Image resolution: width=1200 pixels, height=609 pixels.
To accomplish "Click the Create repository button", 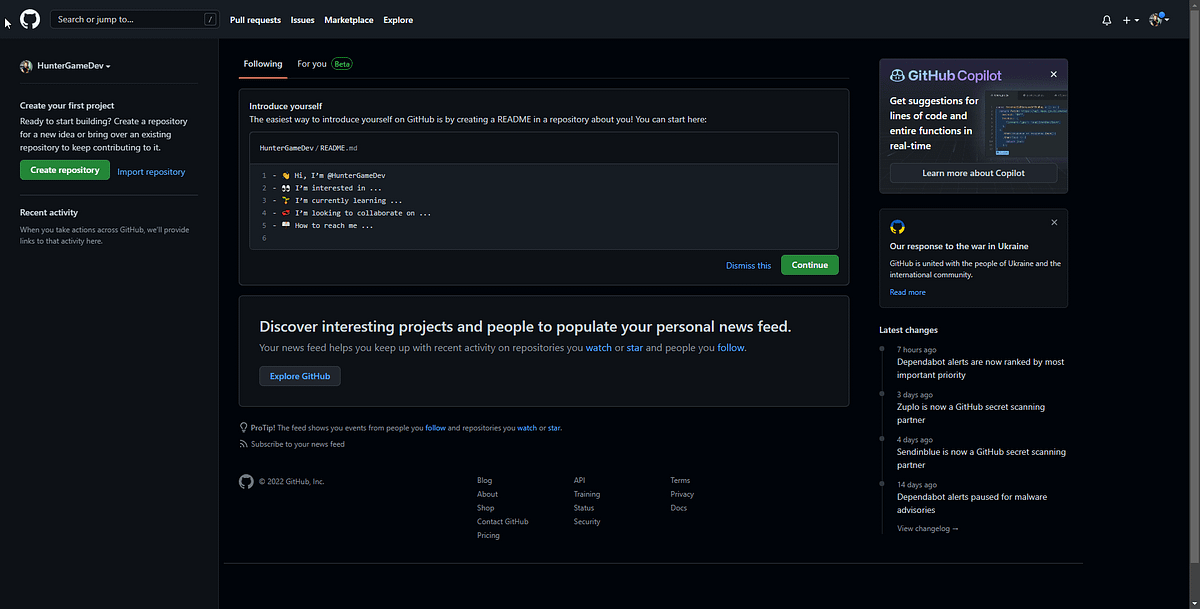I will tap(64, 170).
